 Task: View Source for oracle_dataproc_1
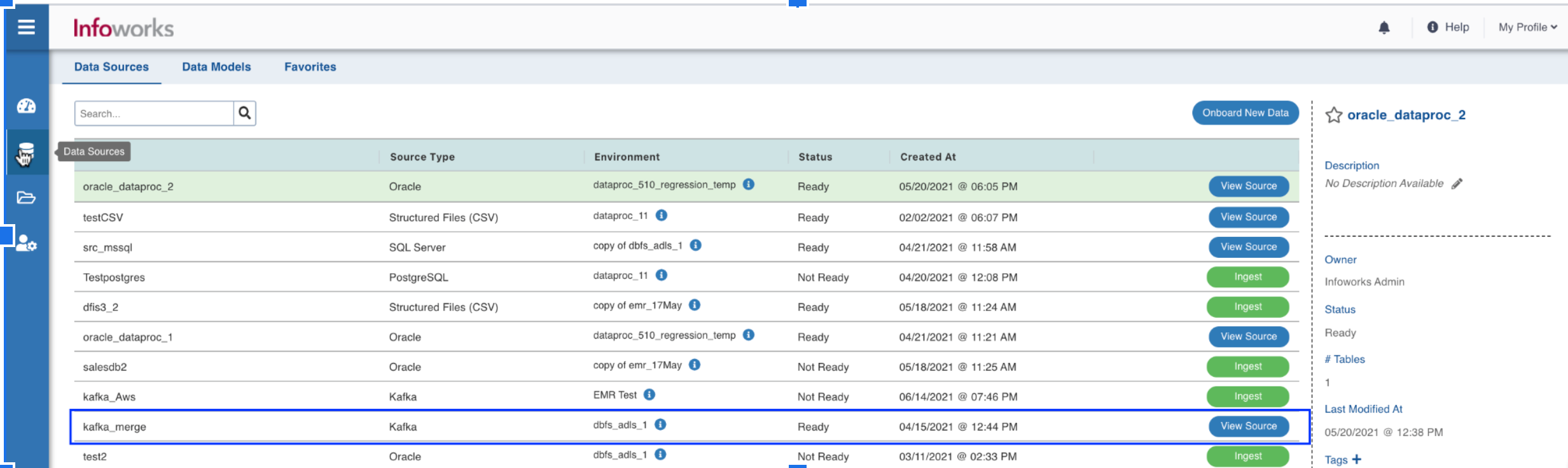click(x=1249, y=337)
